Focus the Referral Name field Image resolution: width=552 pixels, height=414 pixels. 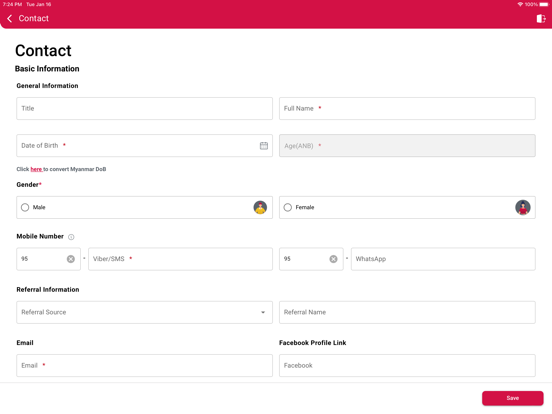click(x=407, y=312)
